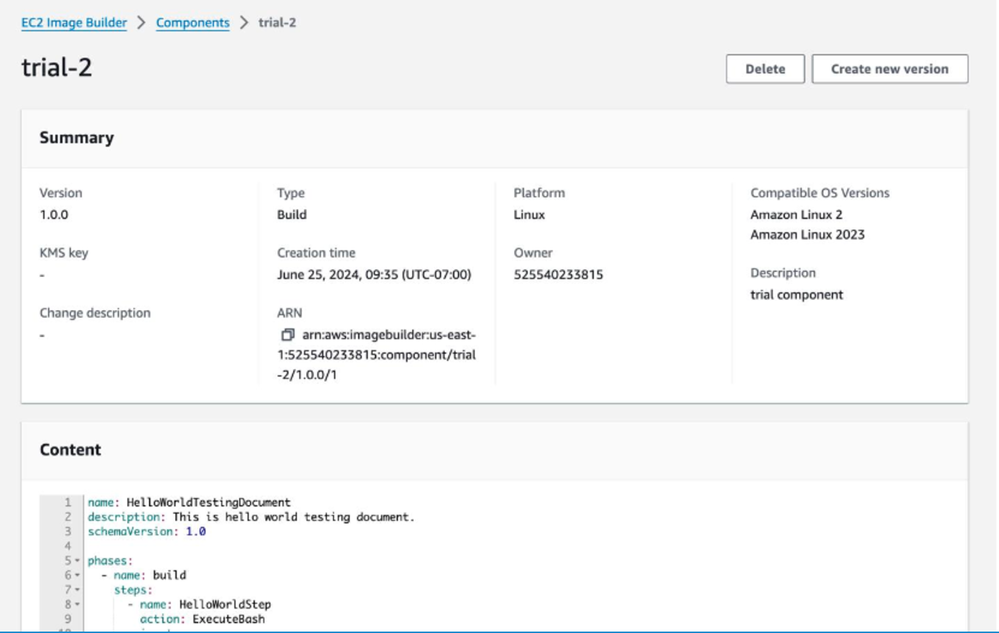This screenshot has width=999, height=633.
Task: Click the action: ExecuteBash code line
Action: click(x=202, y=619)
